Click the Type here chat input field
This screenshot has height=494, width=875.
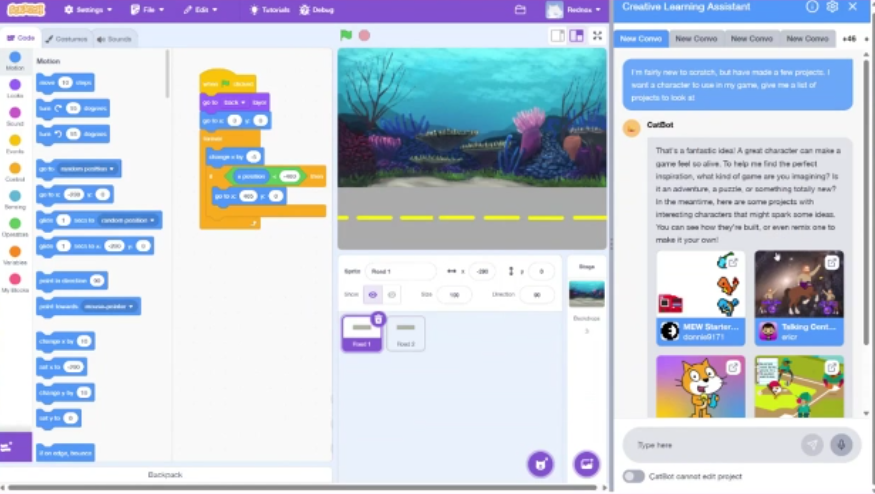(712, 445)
